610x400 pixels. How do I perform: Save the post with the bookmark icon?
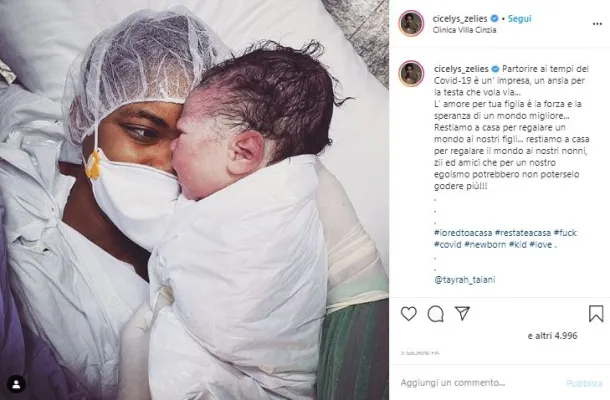[x=596, y=314]
